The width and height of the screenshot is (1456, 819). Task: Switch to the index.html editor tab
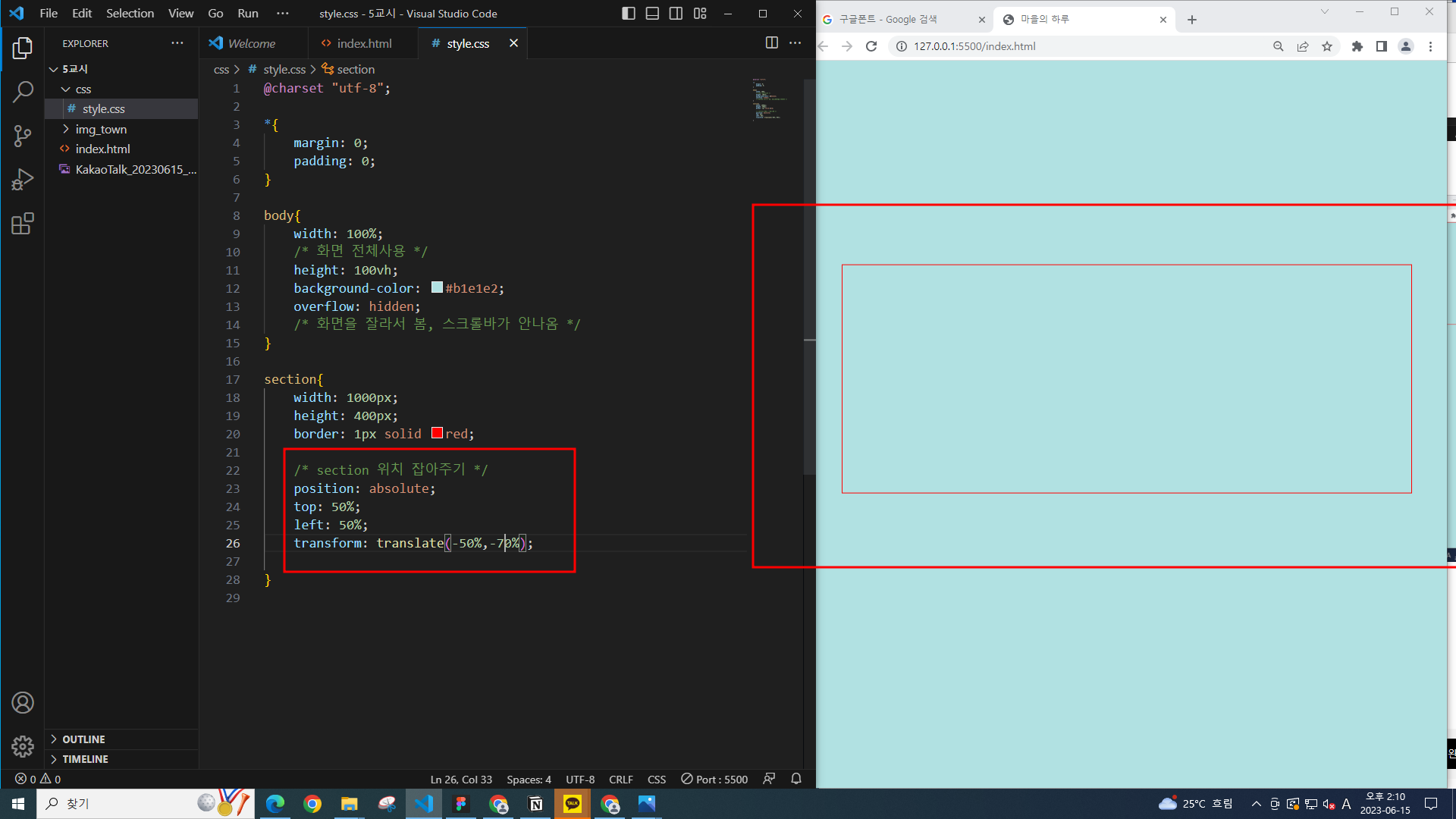364,44
